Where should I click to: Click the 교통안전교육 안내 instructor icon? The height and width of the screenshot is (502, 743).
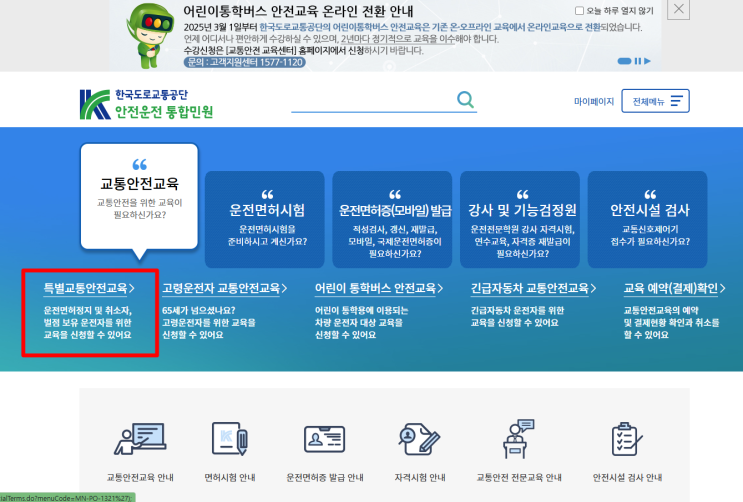(140, 439)
